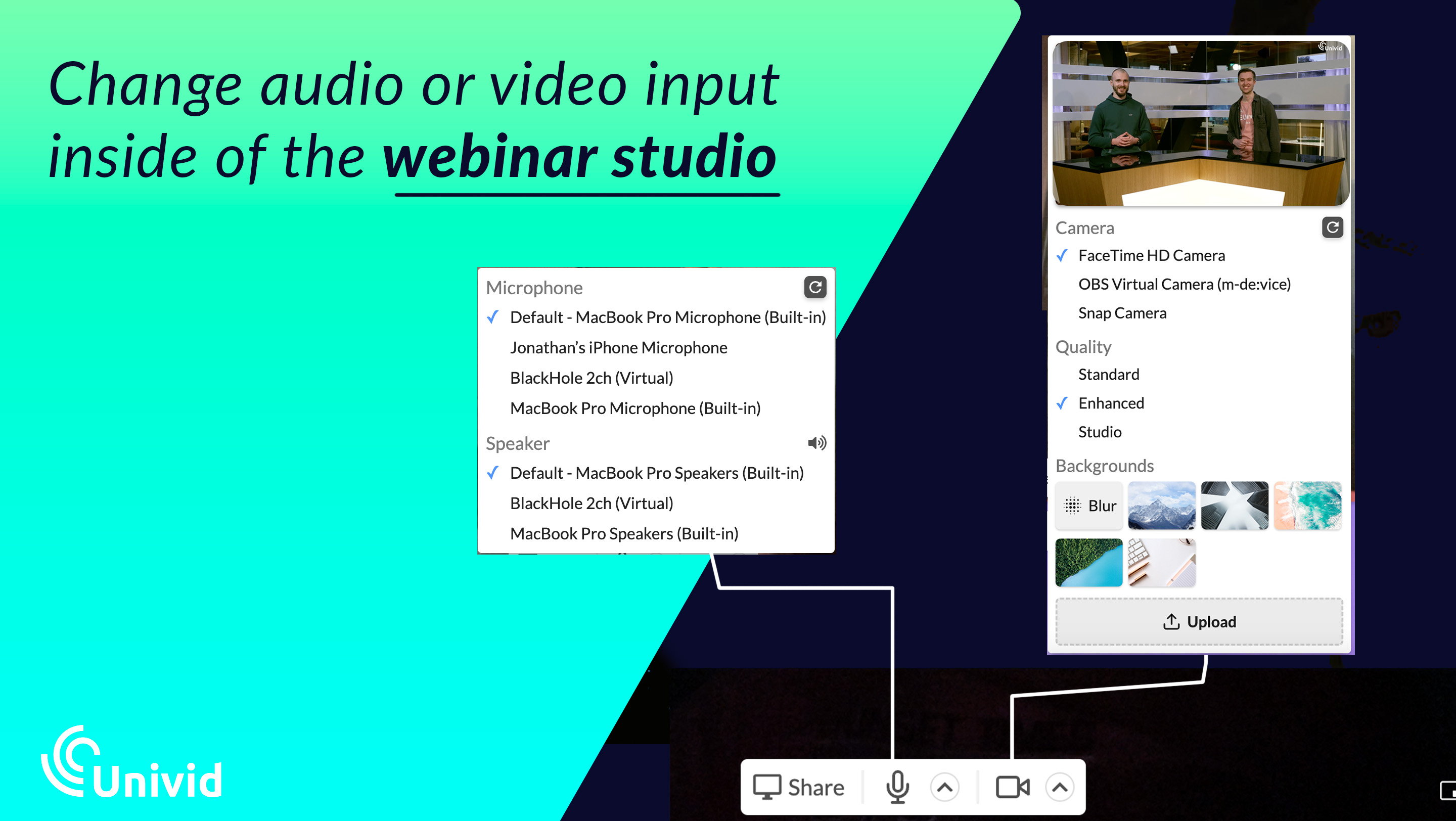The image size is (1456, 821).
Task: Select Default MacBook Pro Microphone Built-in
Action: coord(661,316)
